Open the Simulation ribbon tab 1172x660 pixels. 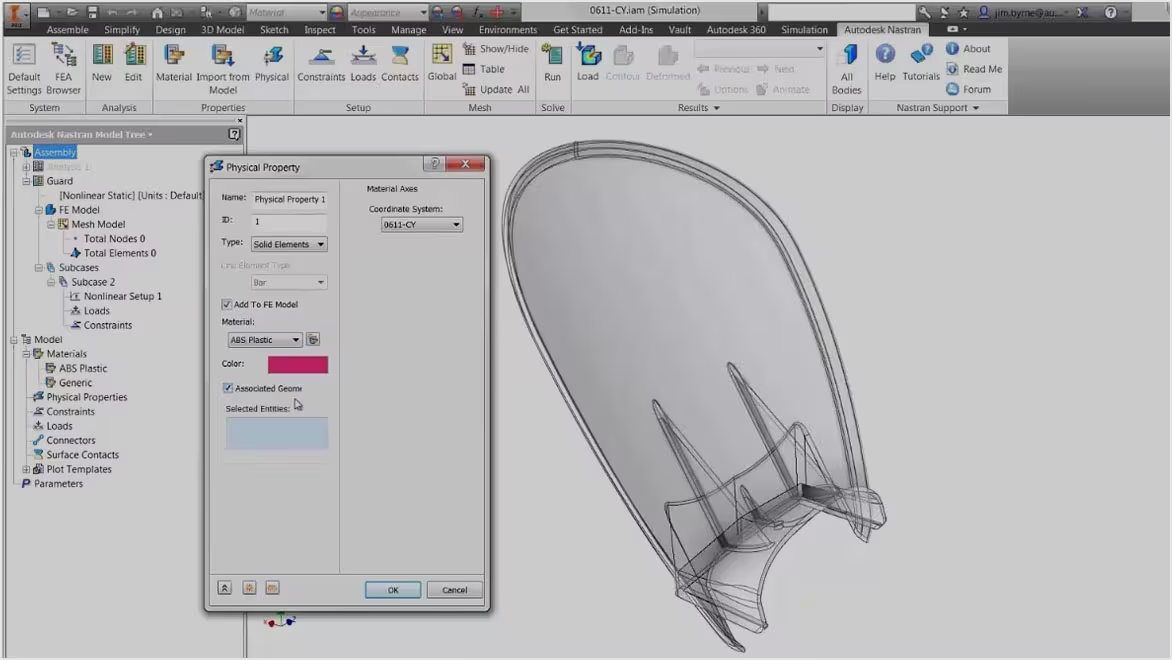pyautogui.click(x=804, y=30)
